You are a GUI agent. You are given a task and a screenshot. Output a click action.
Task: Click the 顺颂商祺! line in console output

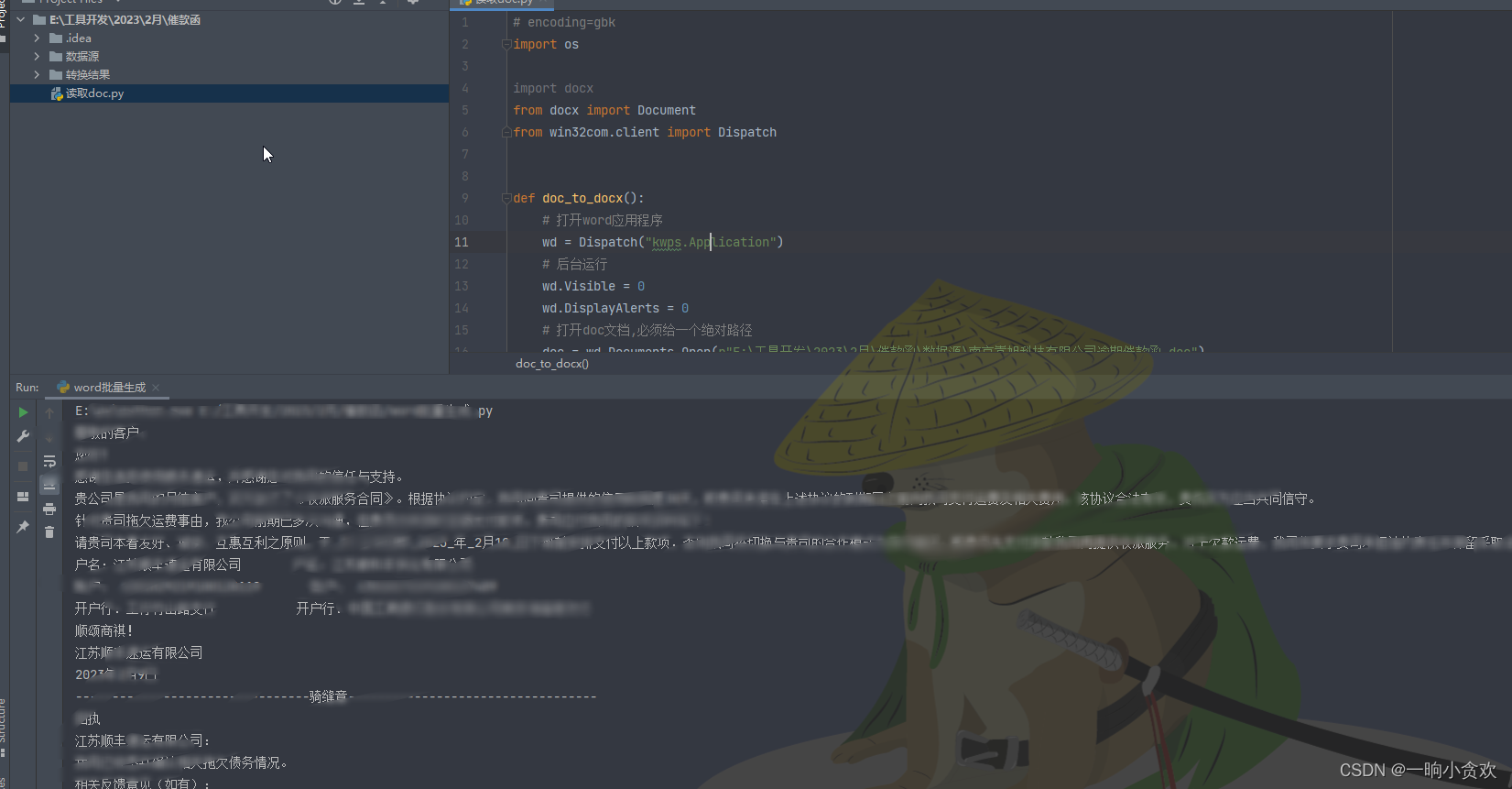[x=104, y=630]
